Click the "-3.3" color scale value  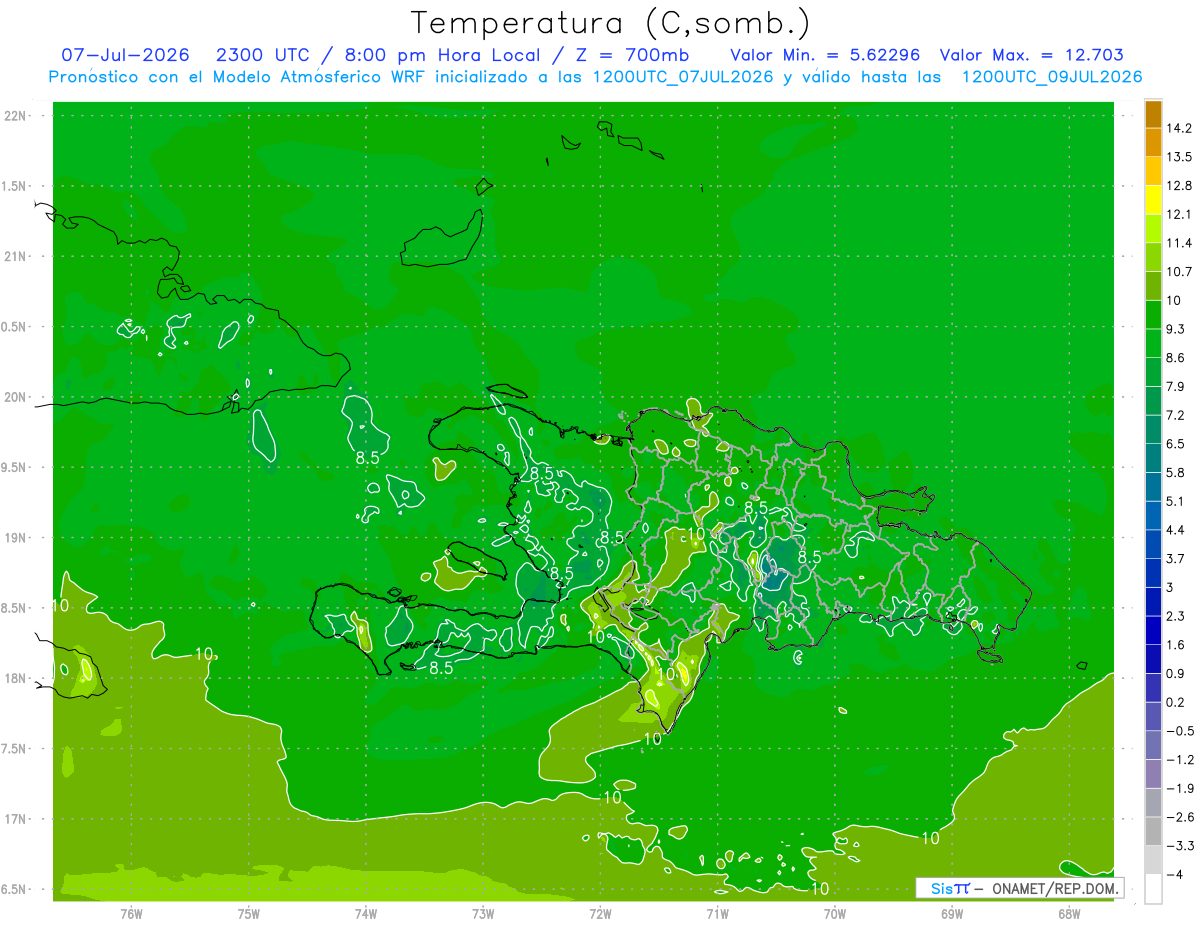(1180, 846)
